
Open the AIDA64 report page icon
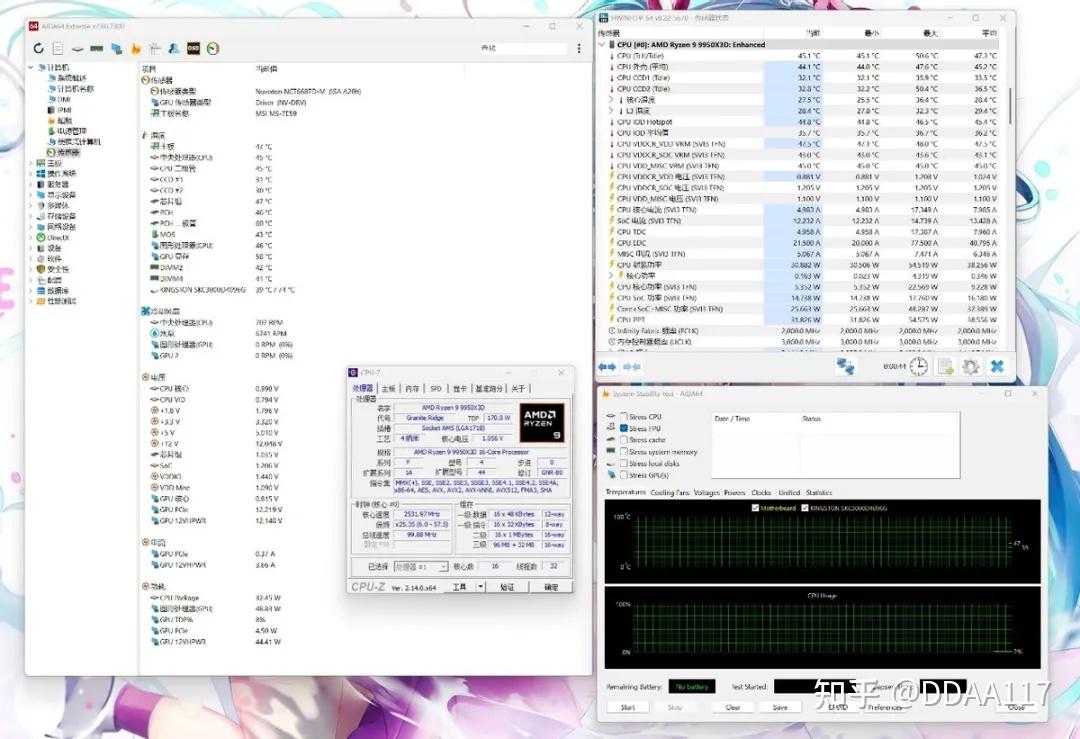58,48
